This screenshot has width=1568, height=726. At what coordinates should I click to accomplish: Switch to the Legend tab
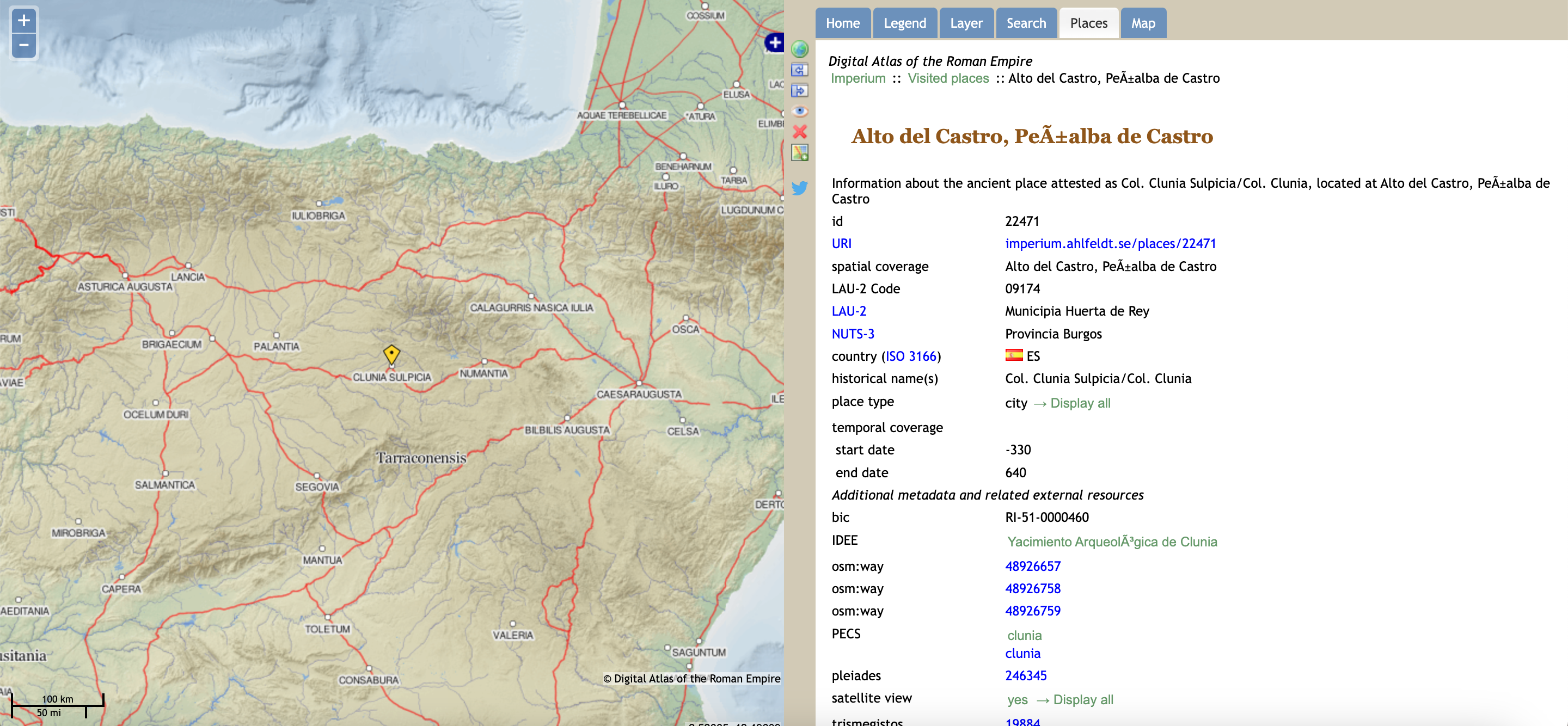tap(904, 23)
